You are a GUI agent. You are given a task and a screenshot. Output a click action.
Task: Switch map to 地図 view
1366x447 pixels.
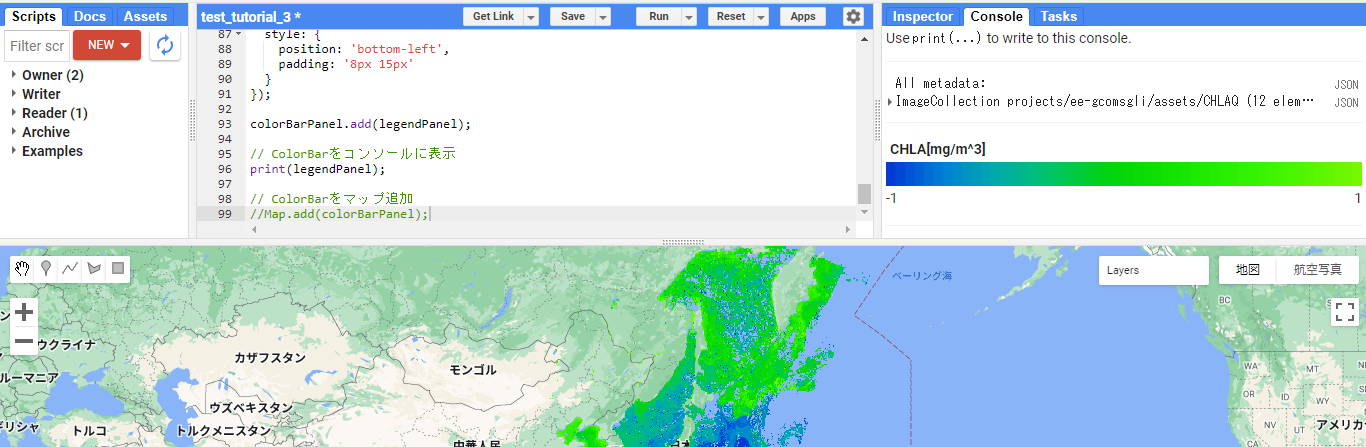coord(1247,270)
